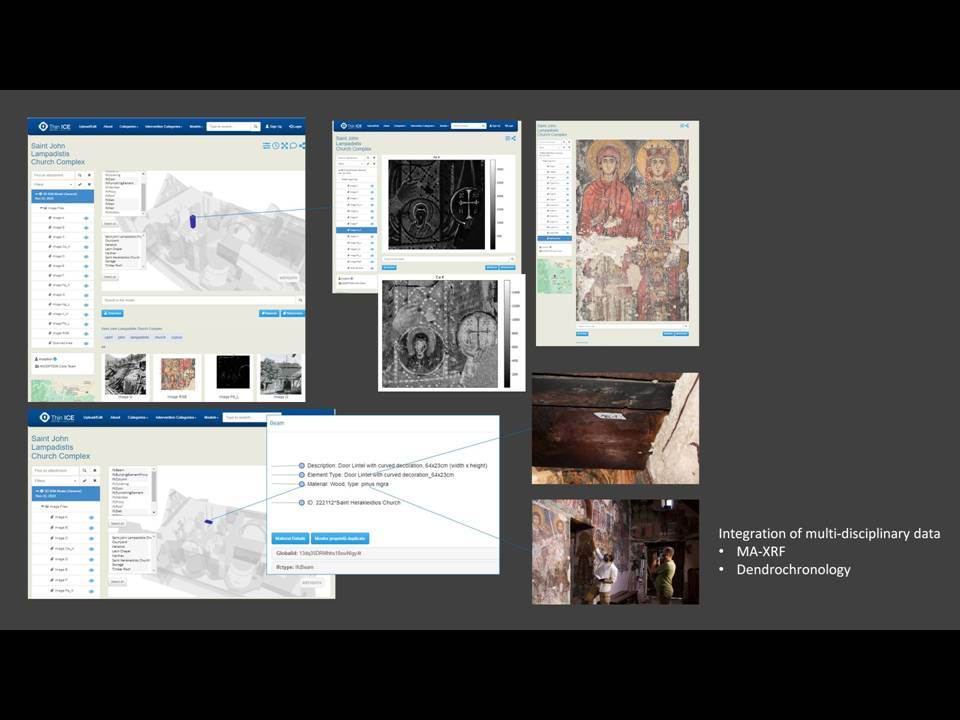Open the Filters dropdown, top-left window
Screen dimensions: 960x720
(53, 184)
